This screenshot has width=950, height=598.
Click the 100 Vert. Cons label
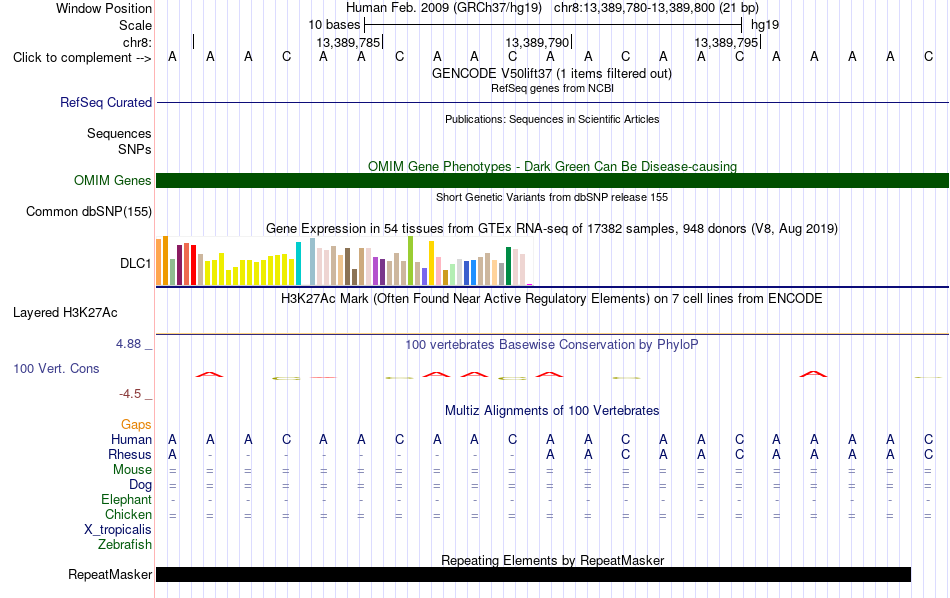[x=56, y=368]
